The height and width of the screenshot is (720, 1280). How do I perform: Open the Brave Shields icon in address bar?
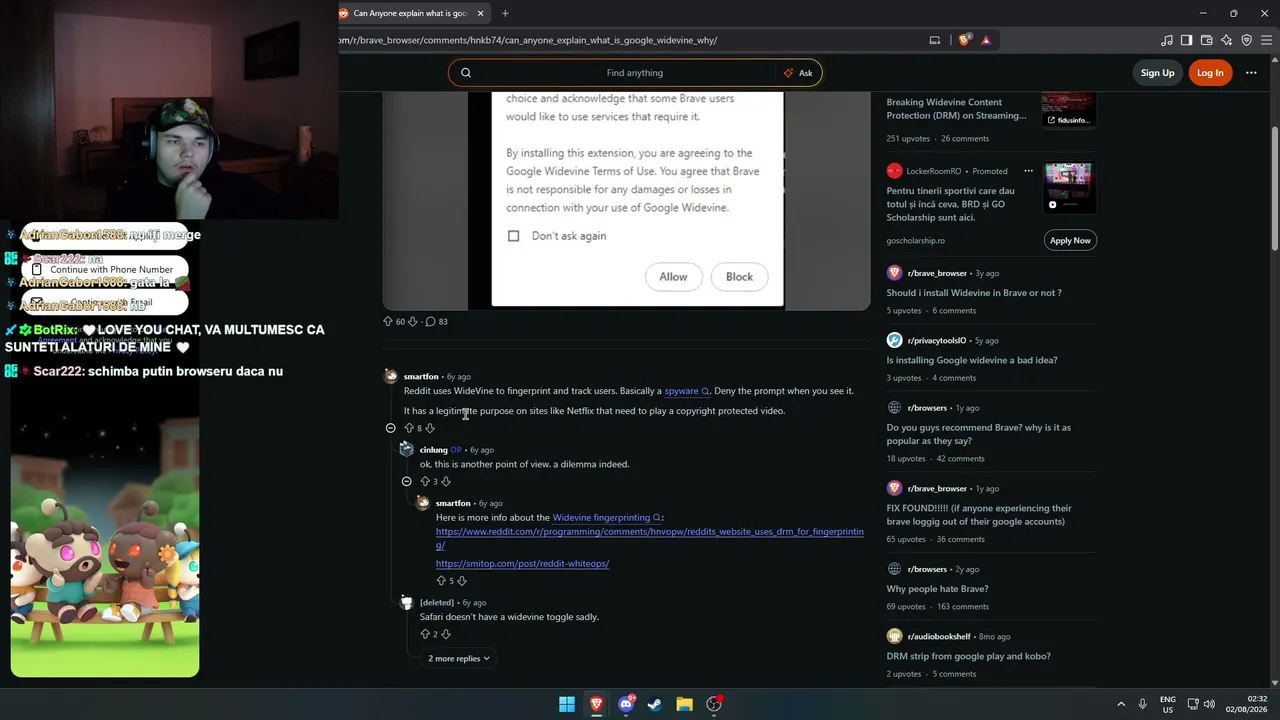(x=965, y=40)
